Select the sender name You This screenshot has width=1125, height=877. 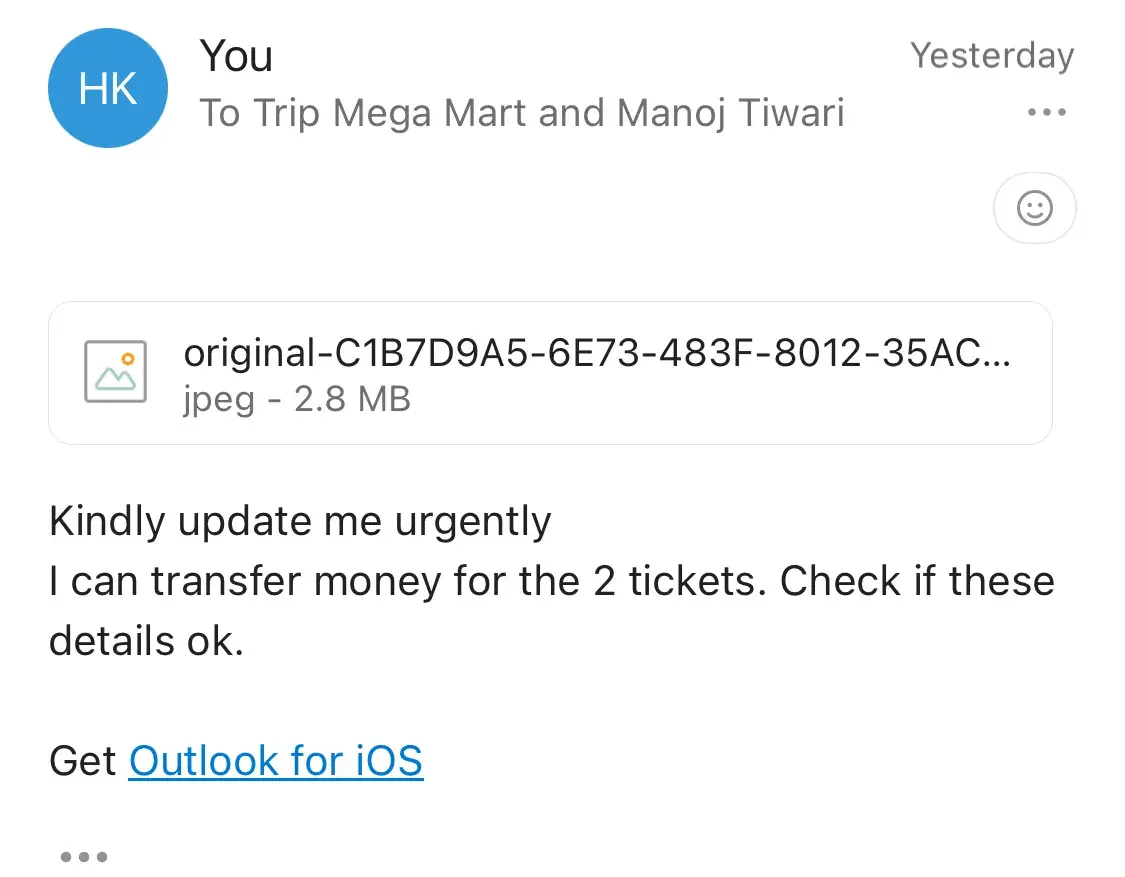pyautogui.click(x=236, y=56)
